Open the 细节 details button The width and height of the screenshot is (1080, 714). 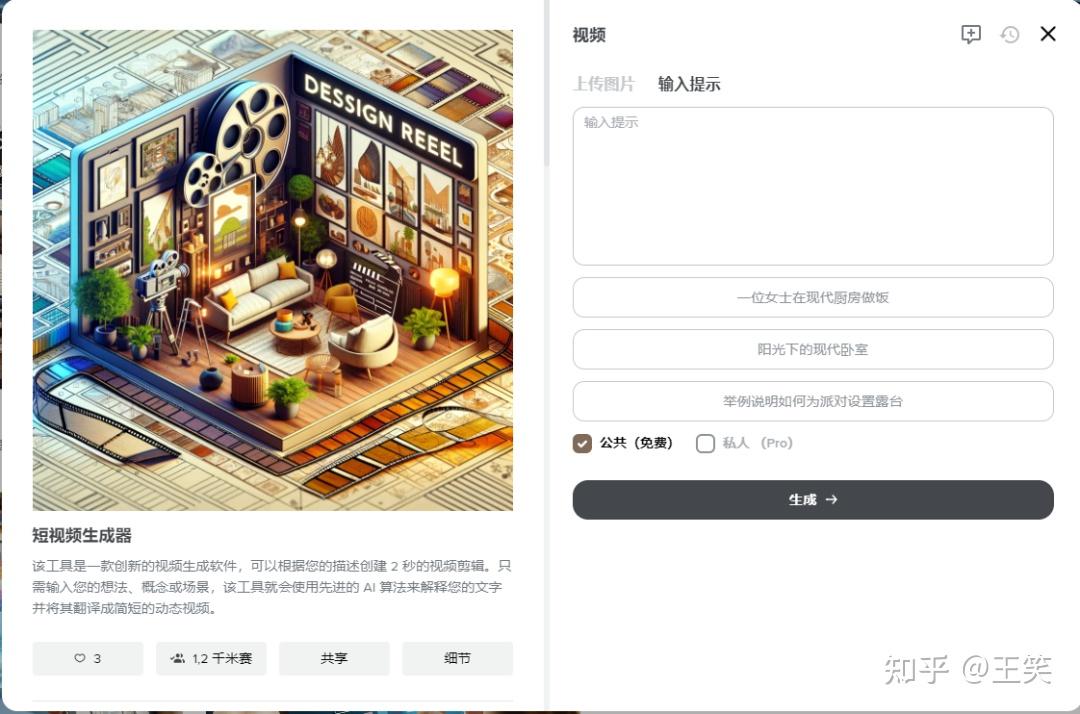[x=457, y=658]
